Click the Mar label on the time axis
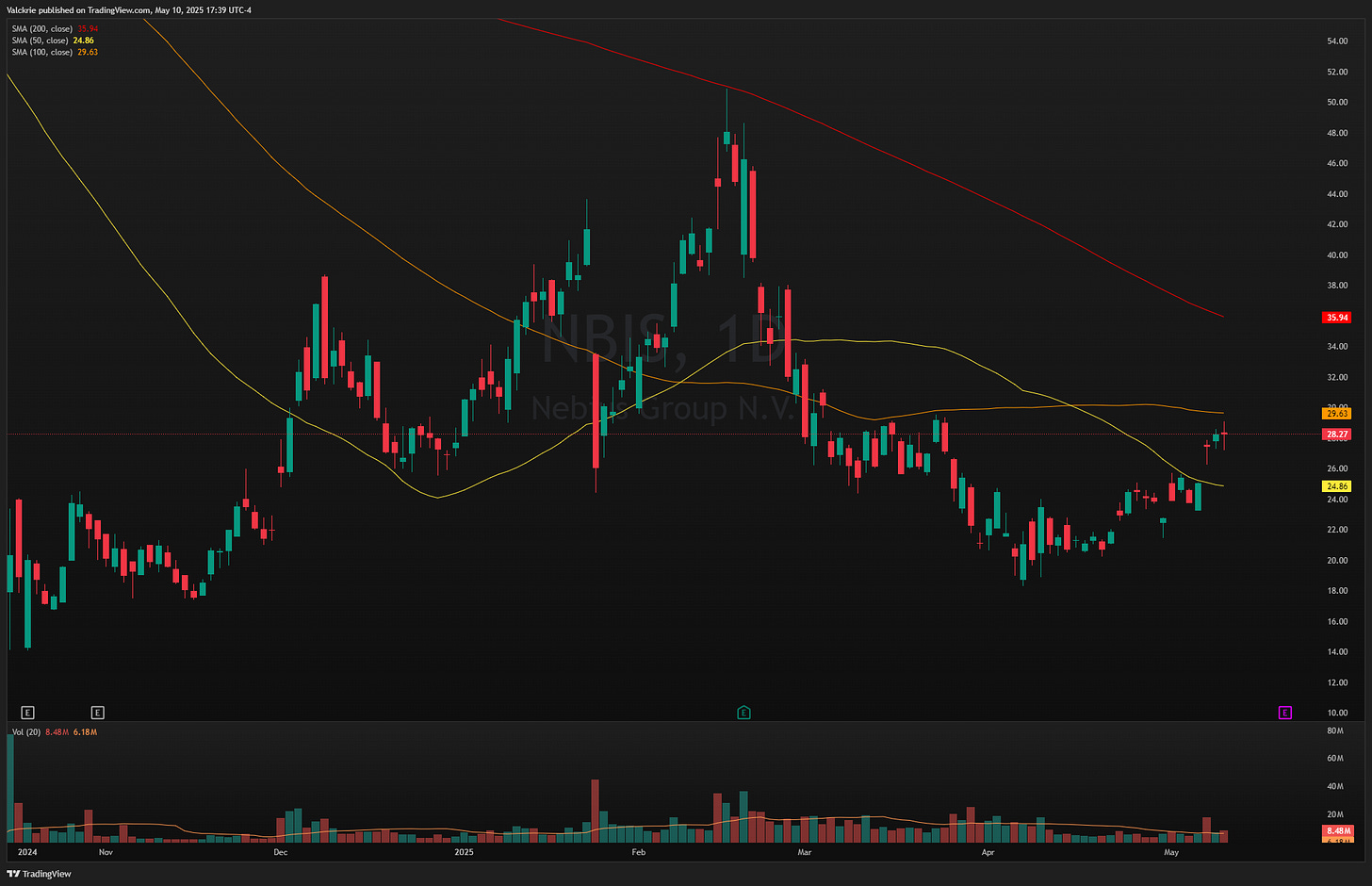Image resolution: width=1372 pixels, height=886 pixels. pos(804,852)
